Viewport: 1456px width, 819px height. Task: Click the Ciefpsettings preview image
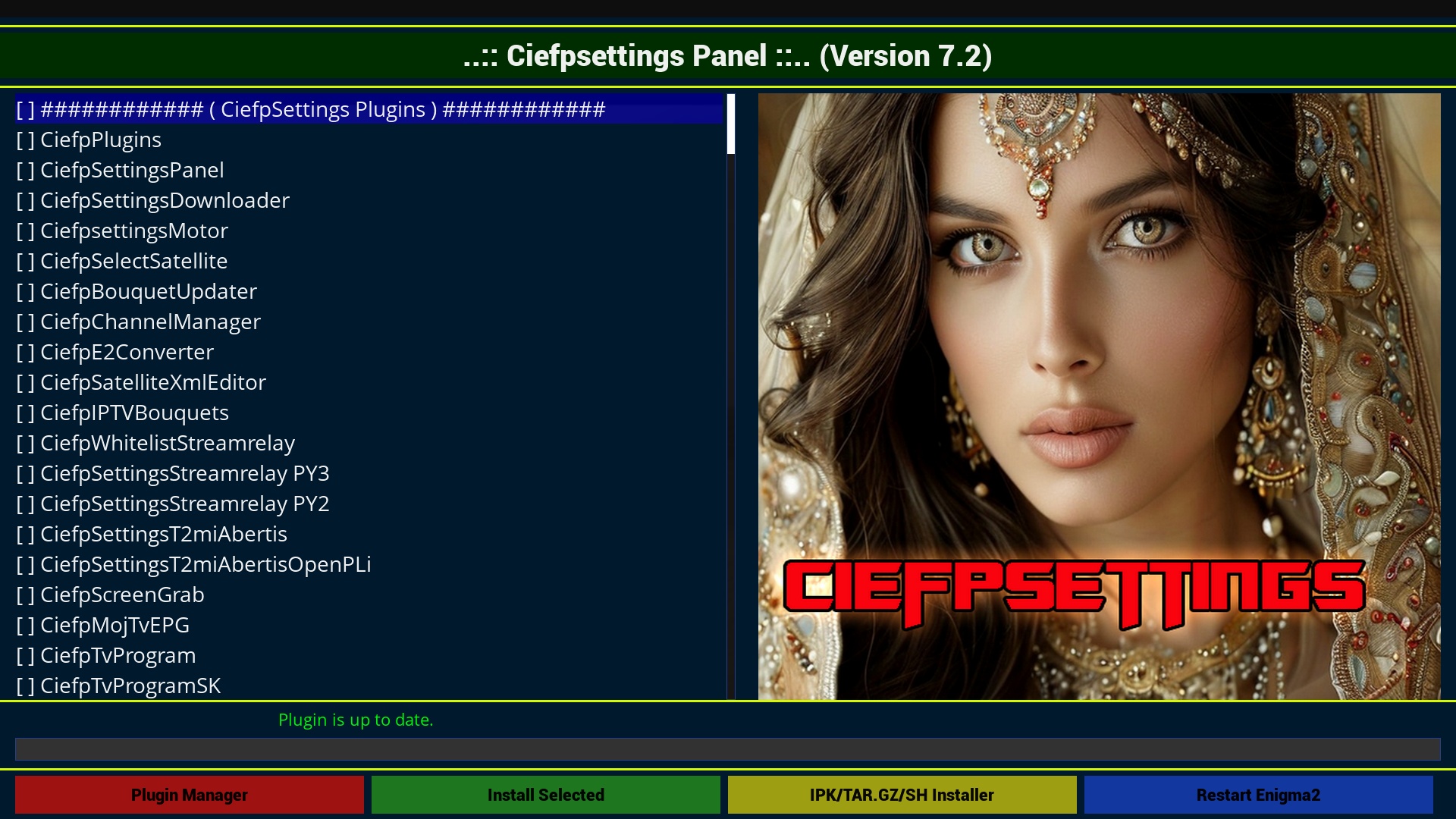coord(1100,397)
